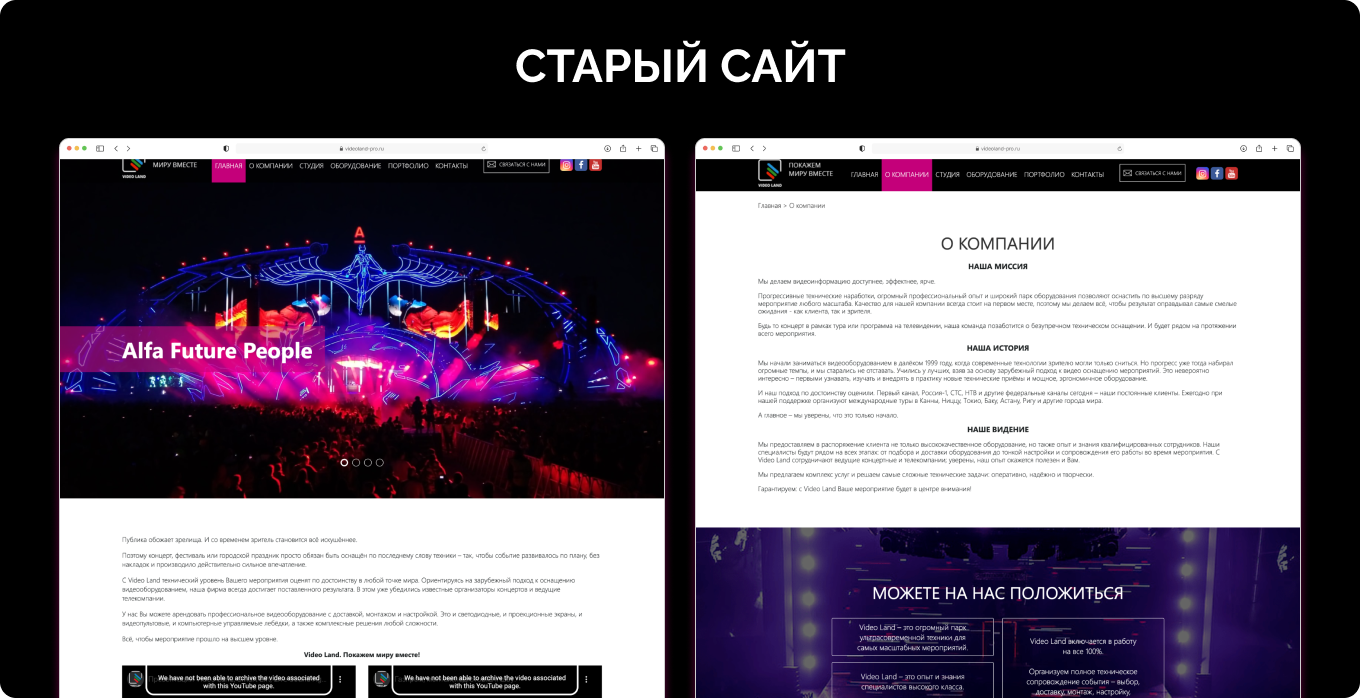Open Facebook icon on left site header
Viewport: 1360px width, 698px height.
[581, 165]
